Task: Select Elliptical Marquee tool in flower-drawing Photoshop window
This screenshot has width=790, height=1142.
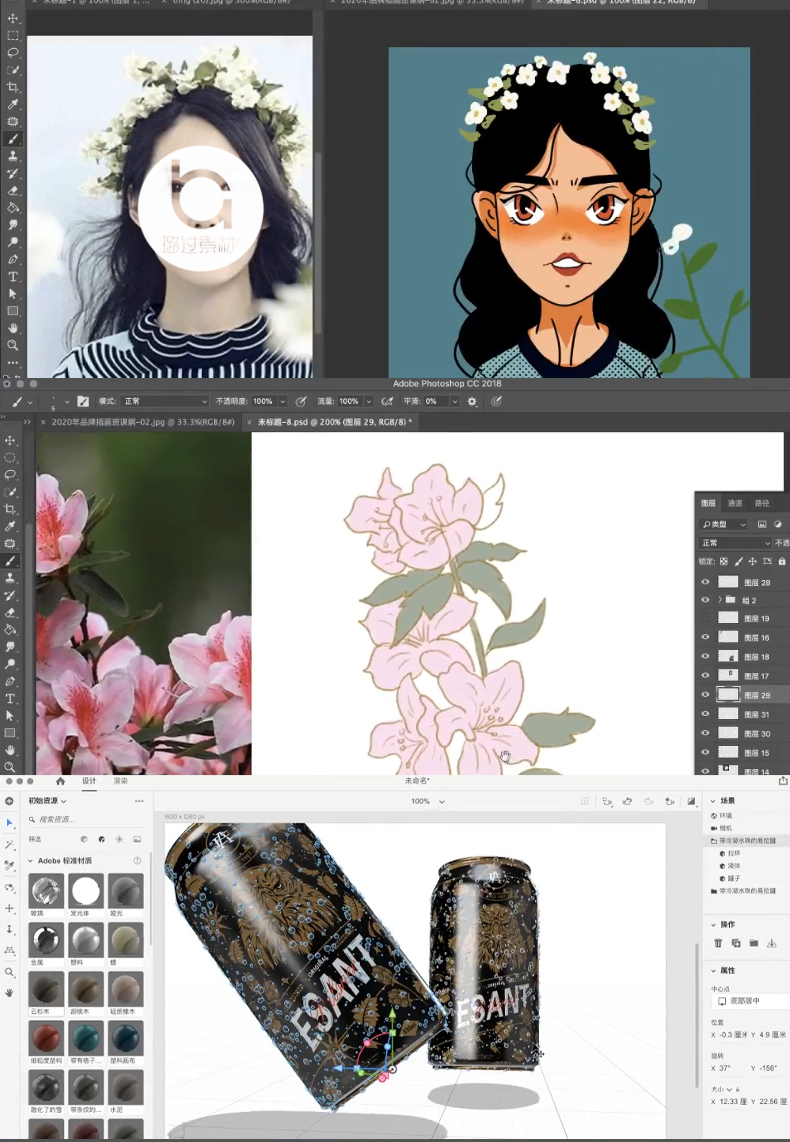Action: [x=10, y=458]
